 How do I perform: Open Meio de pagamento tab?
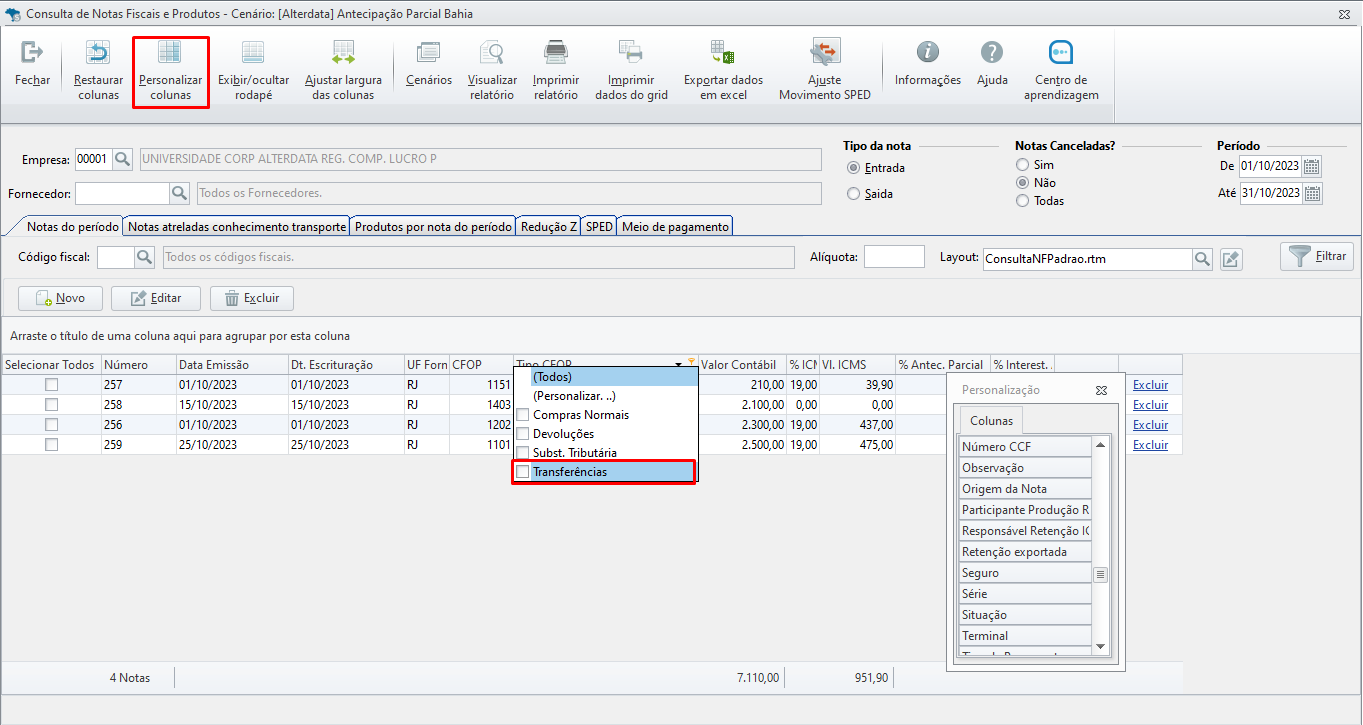675,227
